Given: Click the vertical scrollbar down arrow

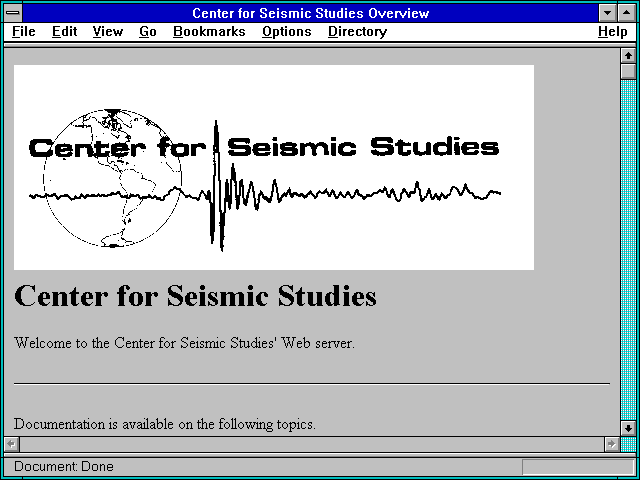Looking at the screenshot, I should click(x=628, y=428).
